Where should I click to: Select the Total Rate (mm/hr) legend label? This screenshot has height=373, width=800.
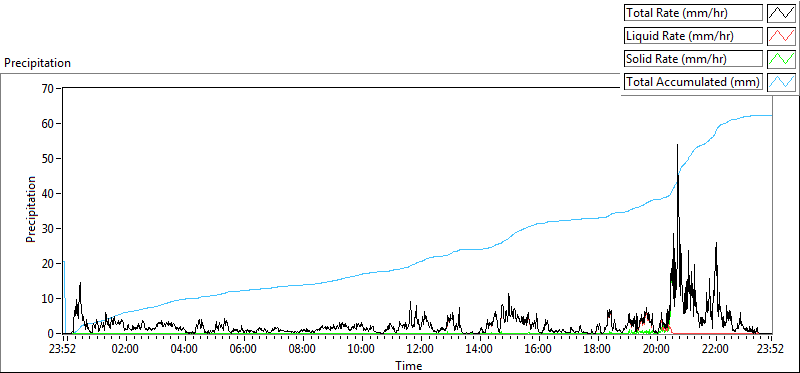click(694, 13)
